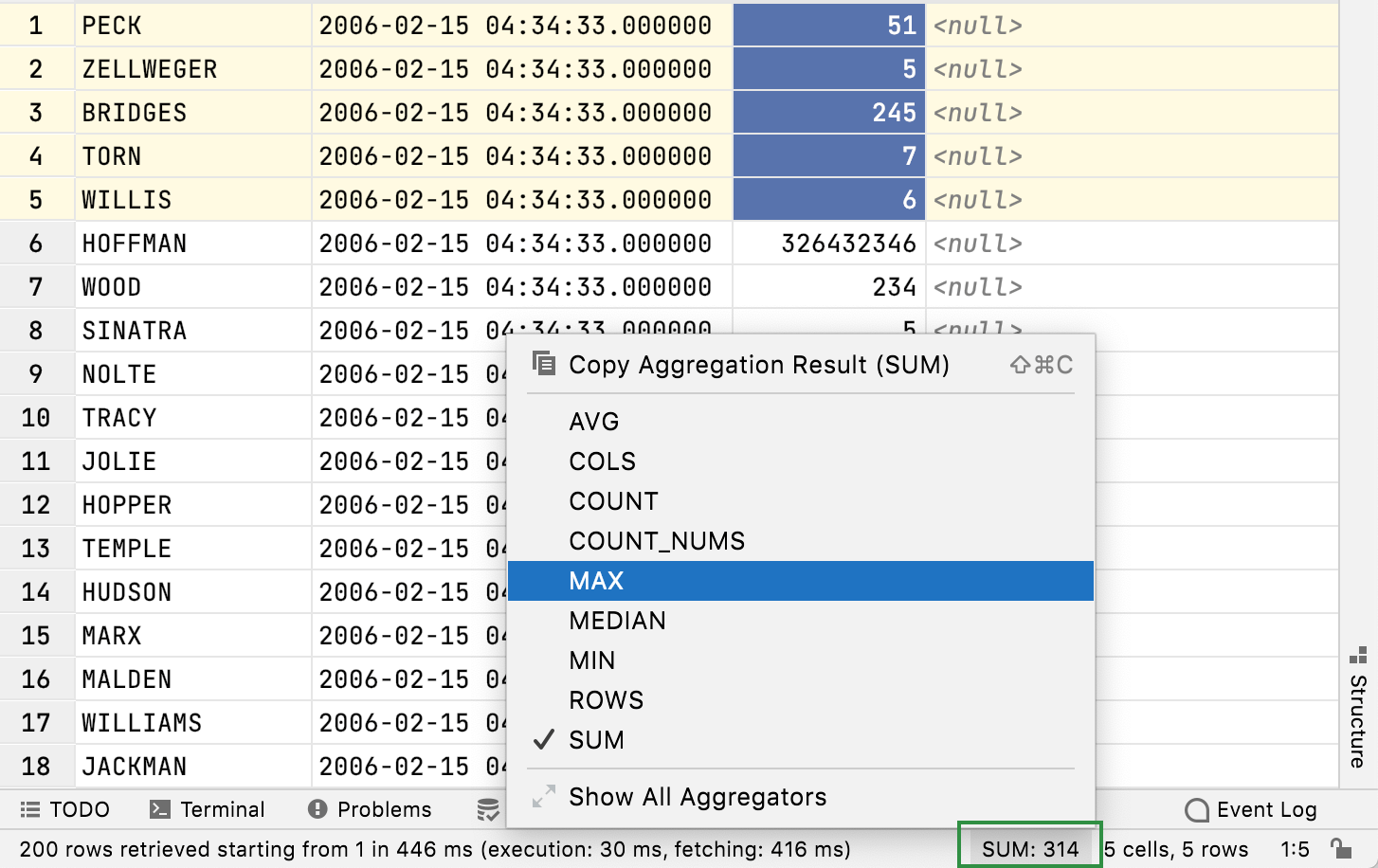
Task: Click the BRIDGES cell
Action: (x=193, y=113)
